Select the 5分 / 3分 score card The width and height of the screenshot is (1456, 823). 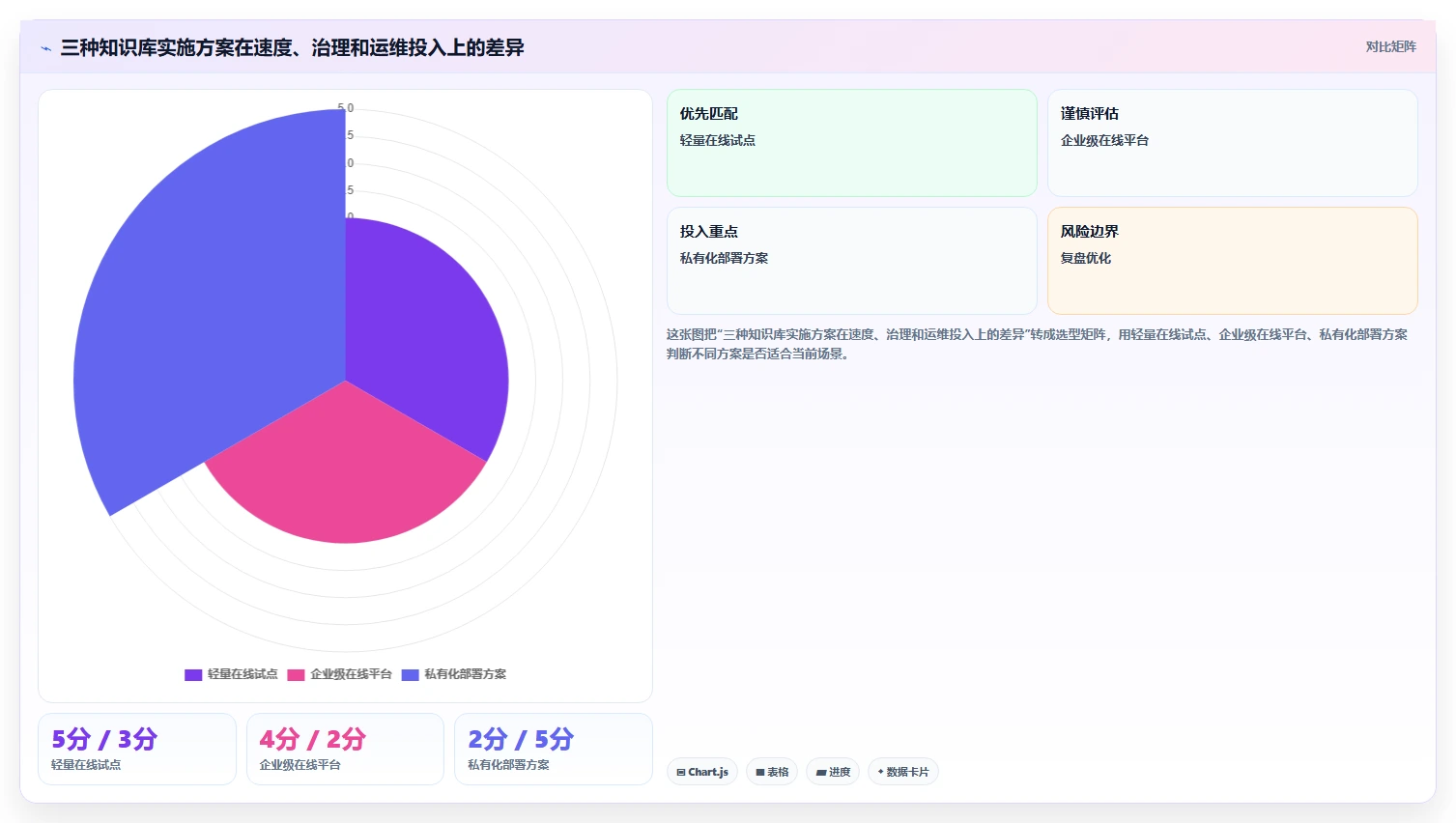click(x=137, y=749)
